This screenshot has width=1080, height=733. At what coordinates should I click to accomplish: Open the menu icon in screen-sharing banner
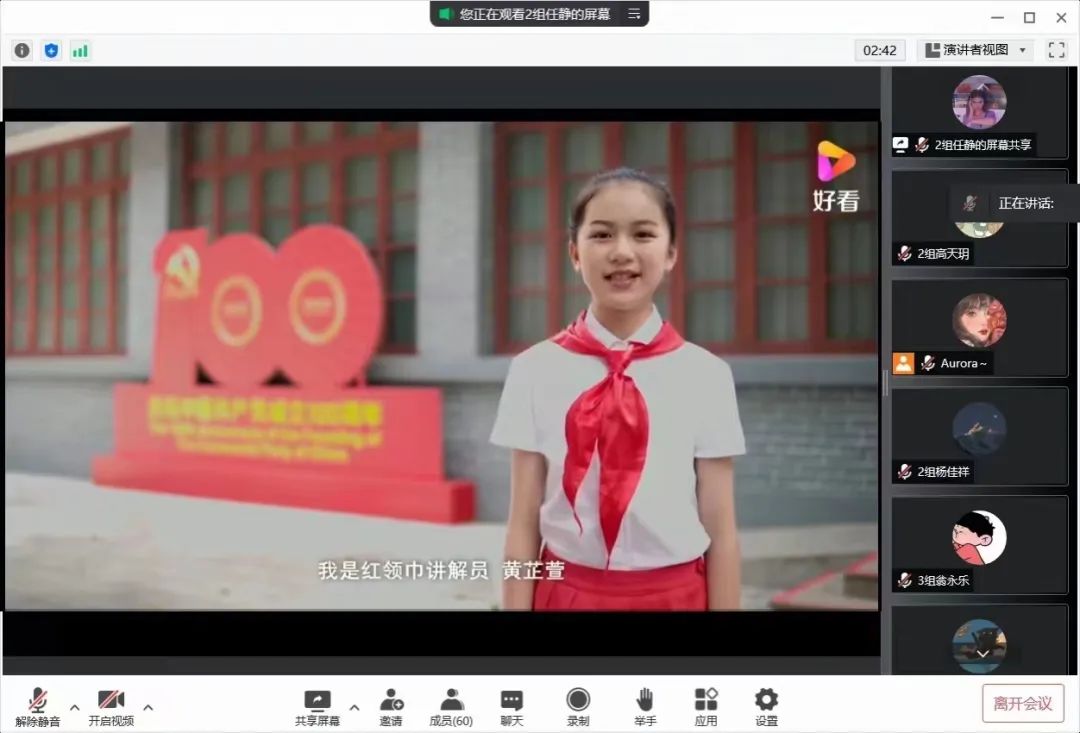pyautogui.click(x=634, y=14)
